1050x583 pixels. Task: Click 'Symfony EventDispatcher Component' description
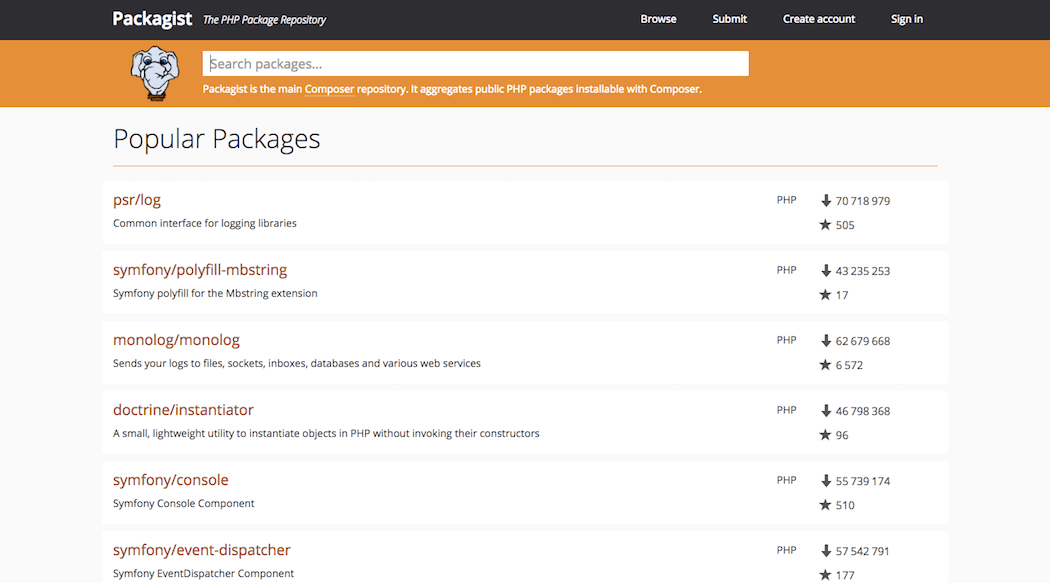(204, 574)
